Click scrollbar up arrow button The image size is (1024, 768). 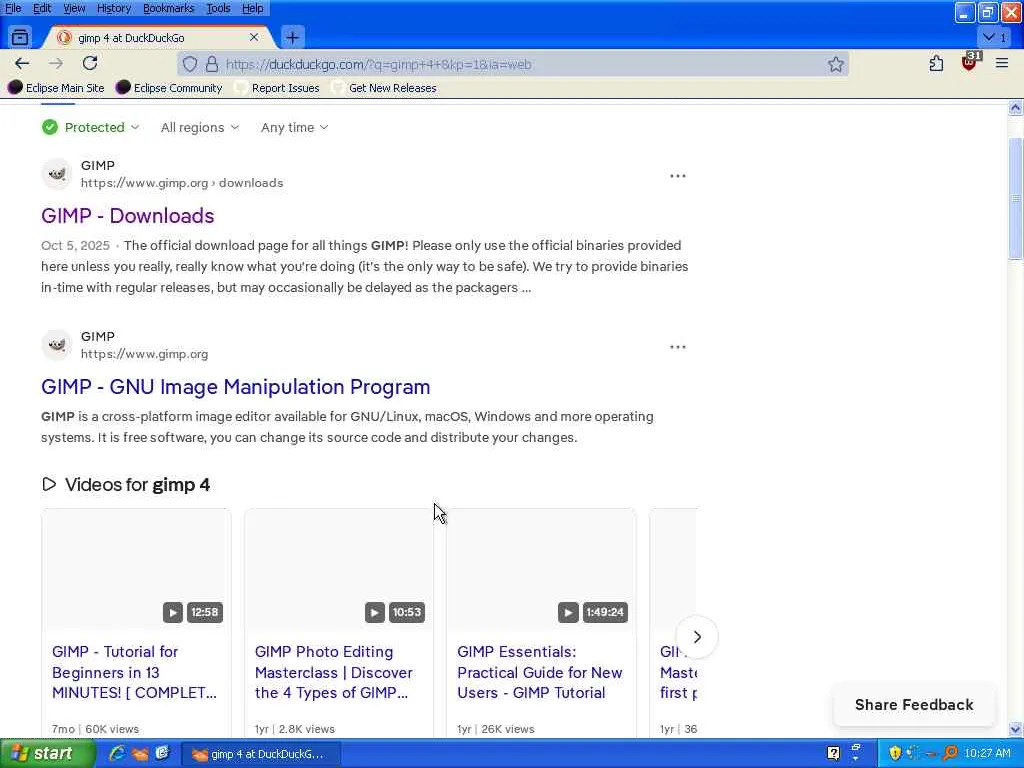pyautogui.click(x=1016, y=108)
